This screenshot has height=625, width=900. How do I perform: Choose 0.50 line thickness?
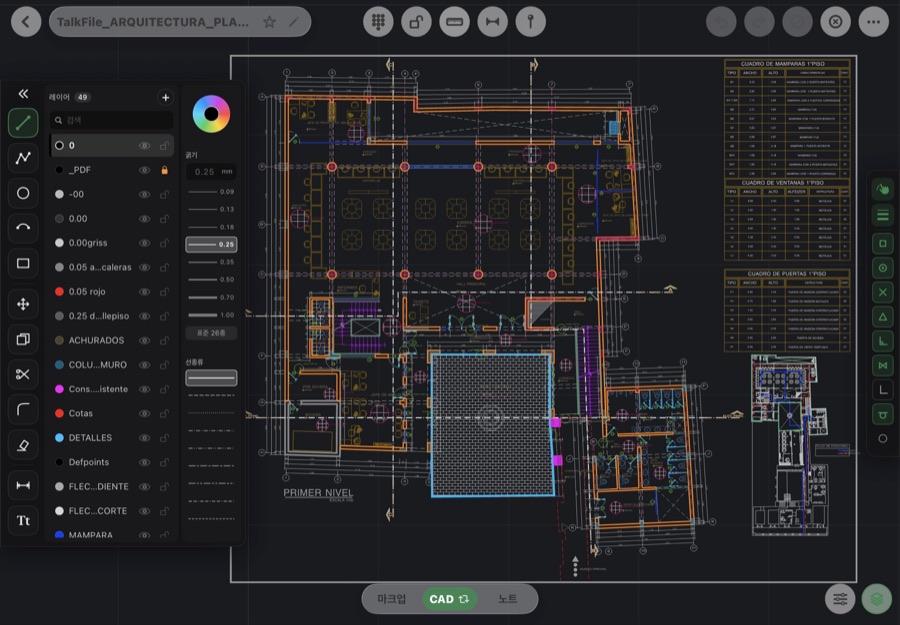coord(211,279)
